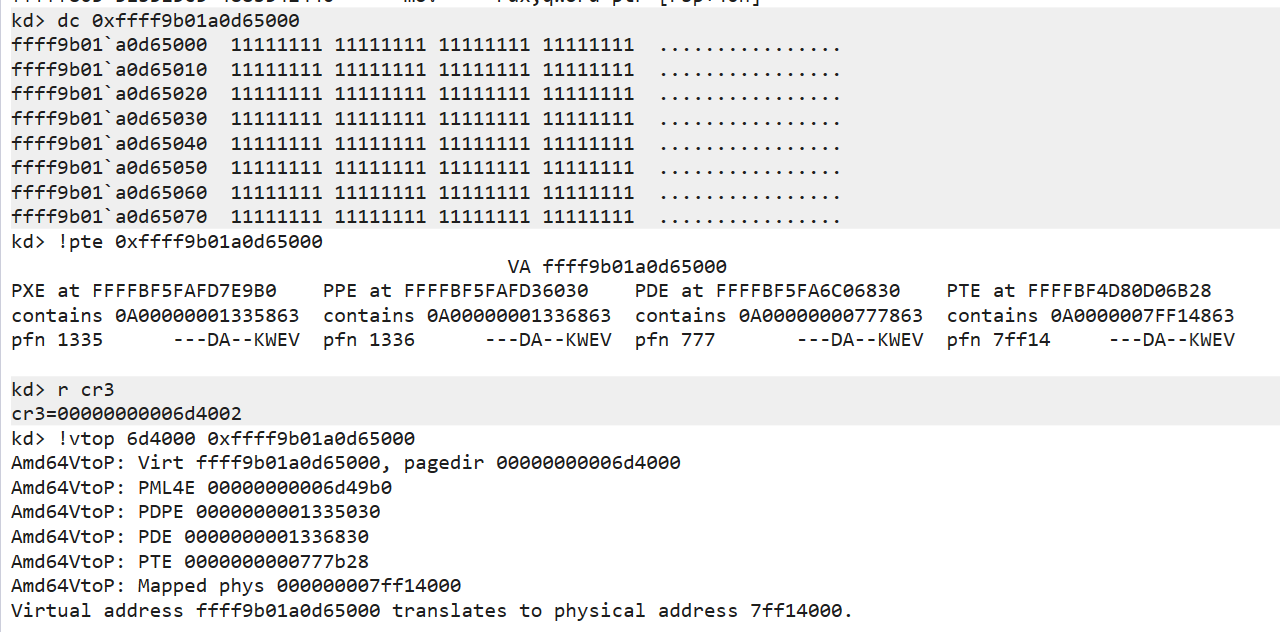The height and width of the screenshot is (632, 1280).
Task: Click PTE contents value 0A0000007FF14863
Action: point(1142,315)
